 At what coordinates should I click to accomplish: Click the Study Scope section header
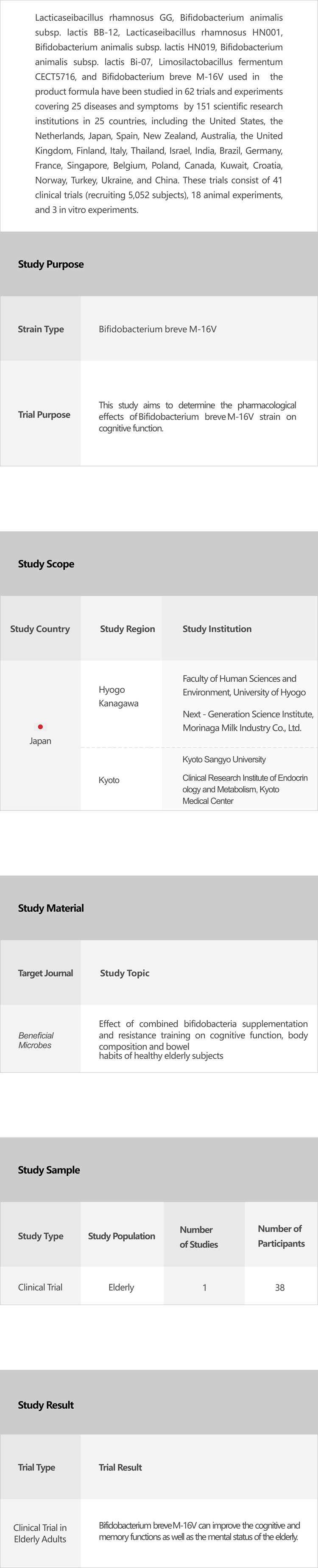pyautogui.click(x=46, y=563)
